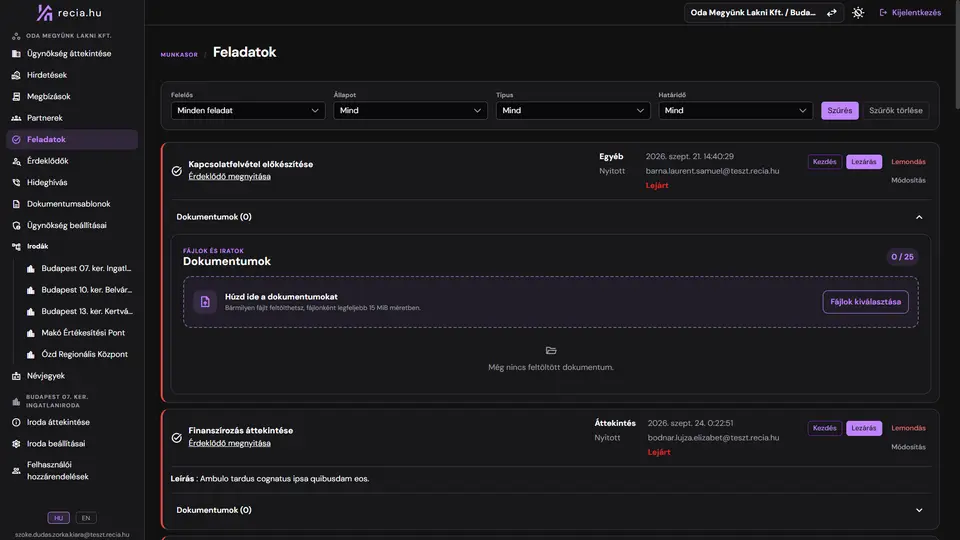960x540 pixels.
Task: Click the Megbízások sidebar icon
Action: tap(17, 97)
